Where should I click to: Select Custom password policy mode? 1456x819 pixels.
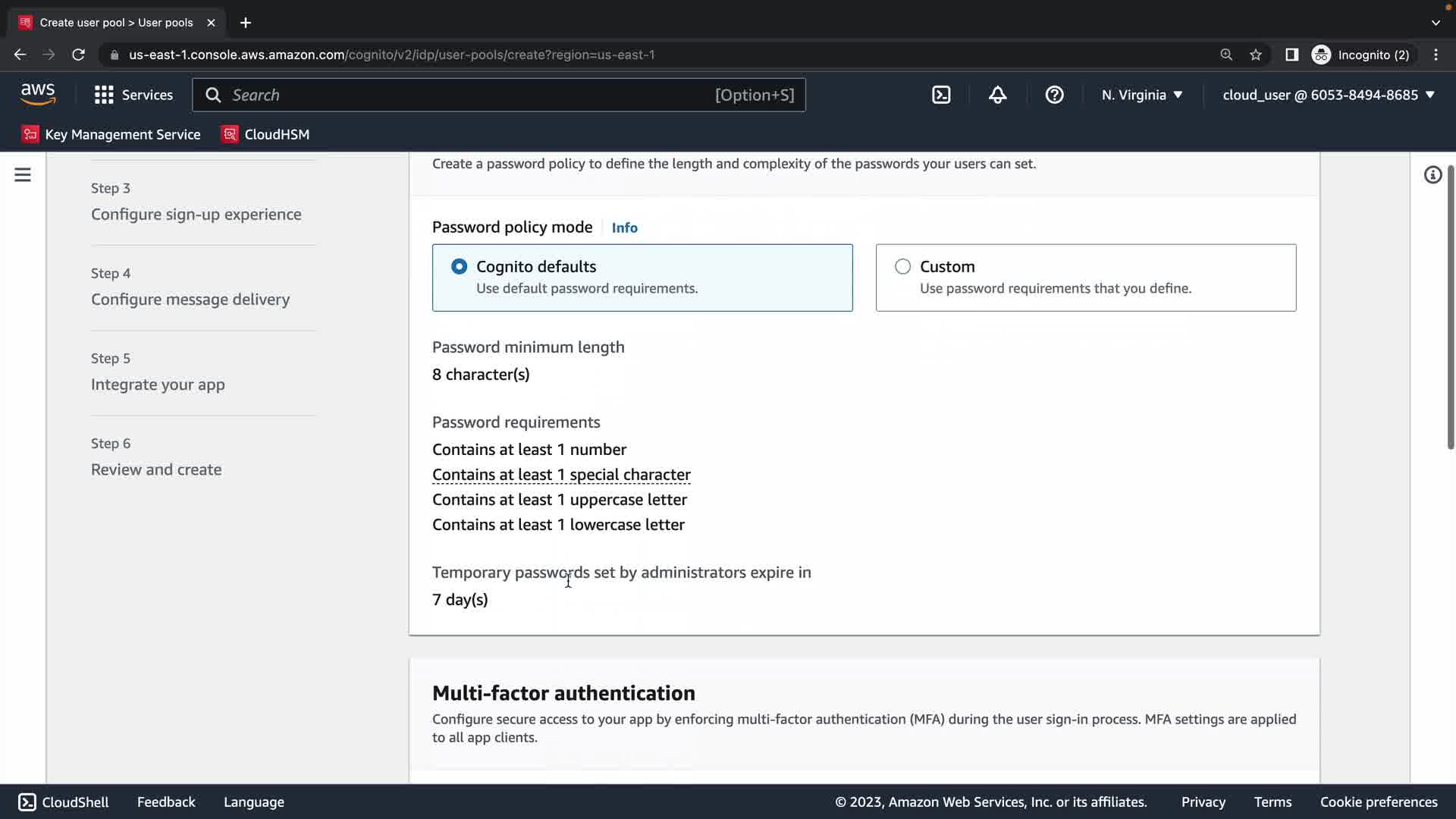tap(902, 267)
